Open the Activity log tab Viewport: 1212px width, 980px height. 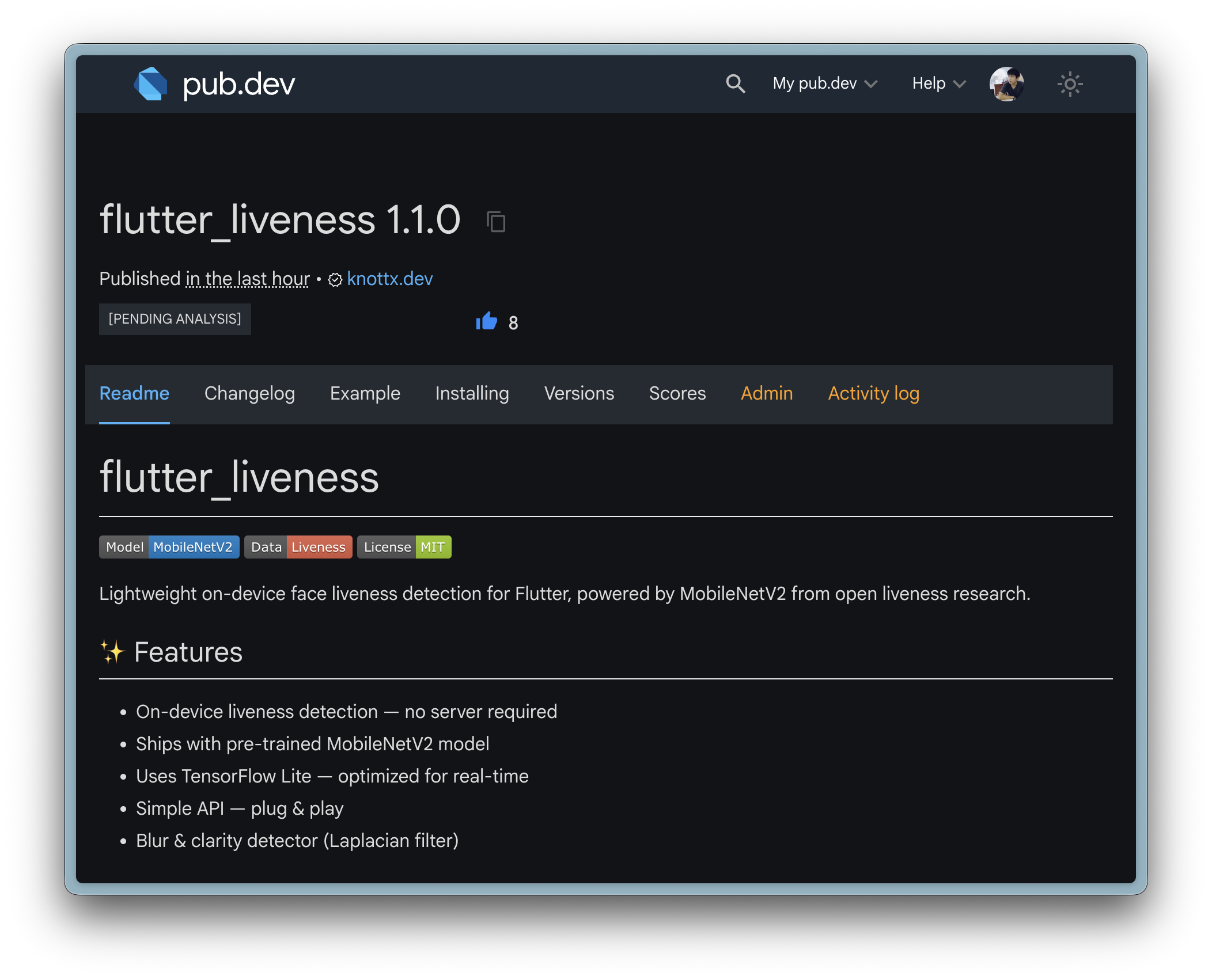(x=873, y=394)
